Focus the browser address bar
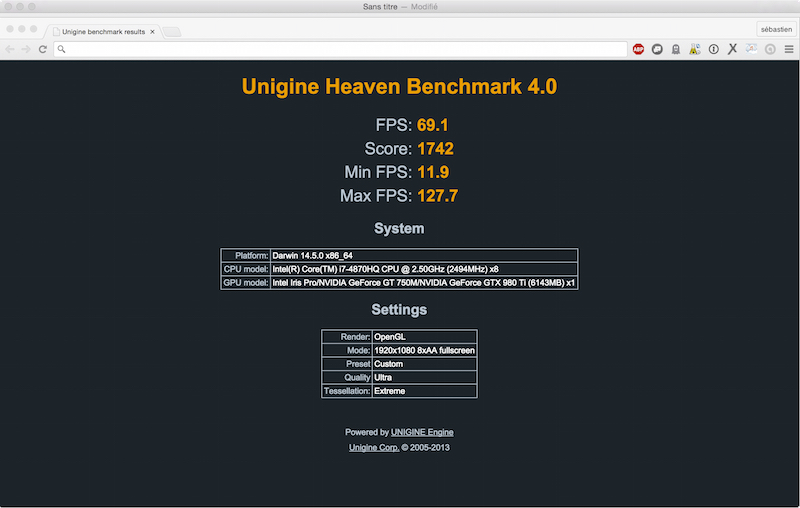 [x=340, y=49]
